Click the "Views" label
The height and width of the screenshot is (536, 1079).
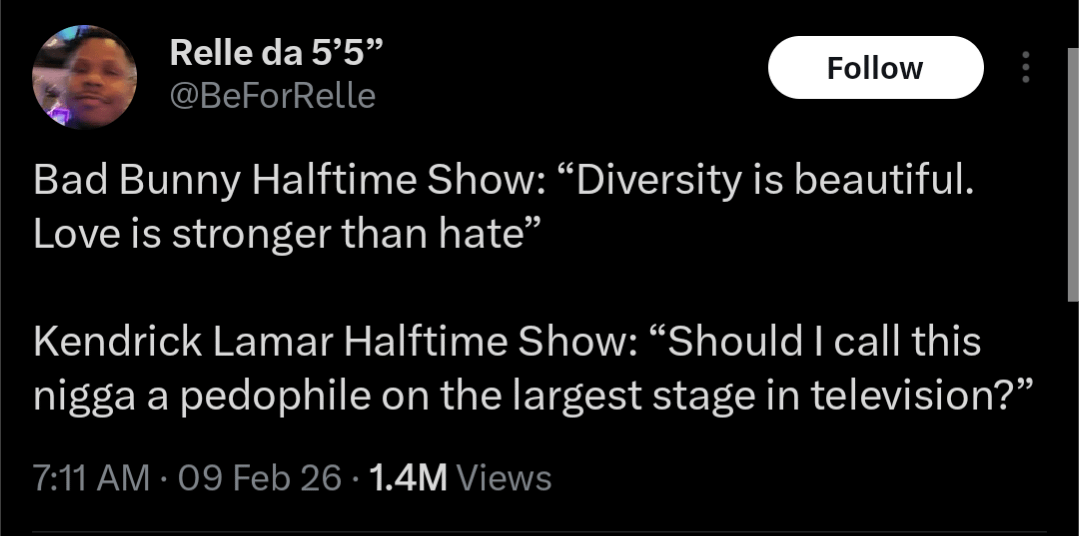click(503, 478)
